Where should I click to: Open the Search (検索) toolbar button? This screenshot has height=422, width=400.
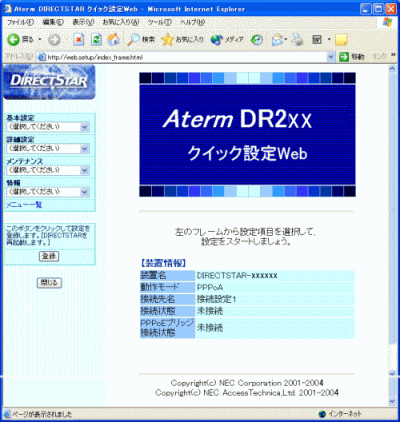[141, 40]
